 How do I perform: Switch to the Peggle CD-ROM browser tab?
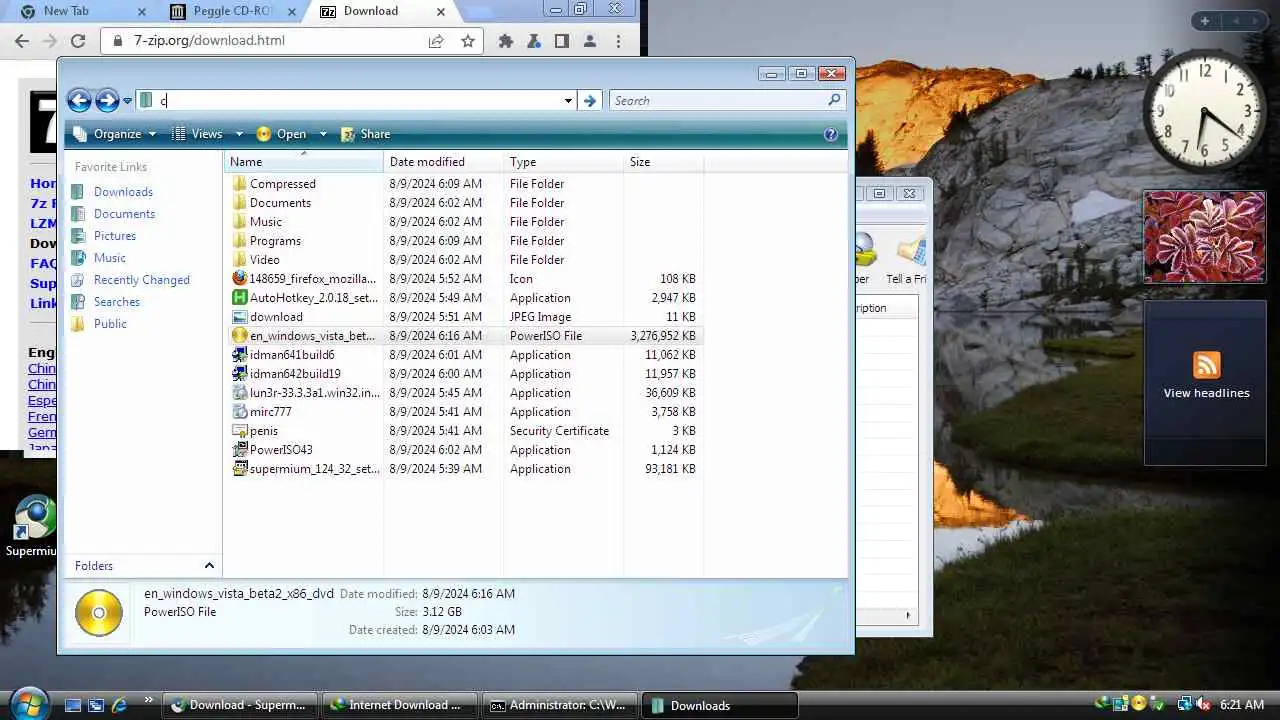point(234,11)
